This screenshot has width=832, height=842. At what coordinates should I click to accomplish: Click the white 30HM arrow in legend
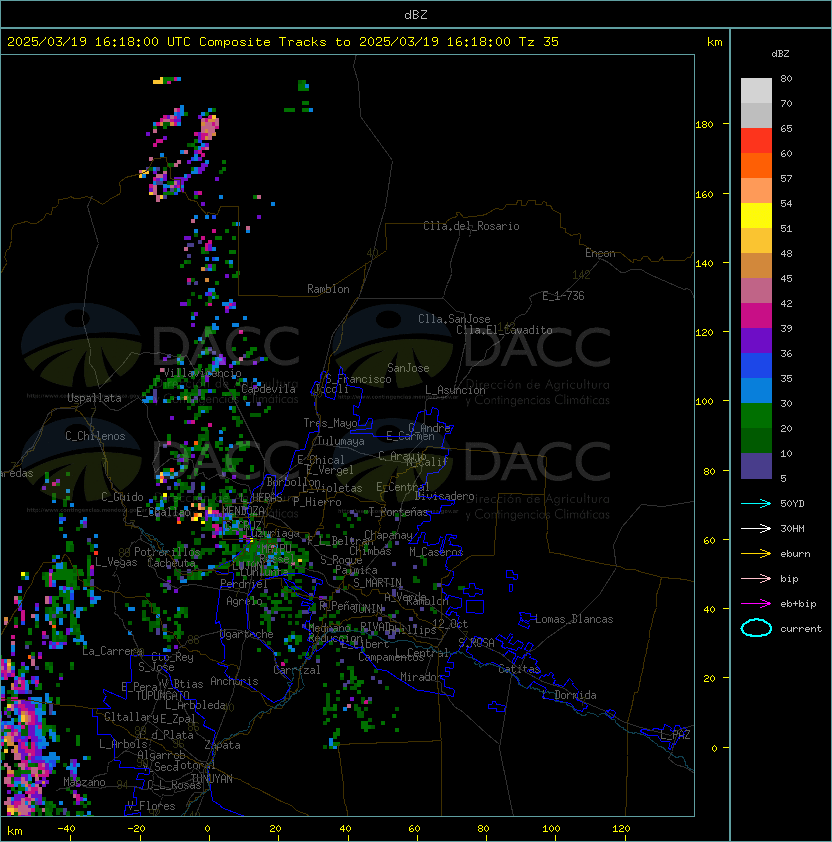(x=756, y=528)
